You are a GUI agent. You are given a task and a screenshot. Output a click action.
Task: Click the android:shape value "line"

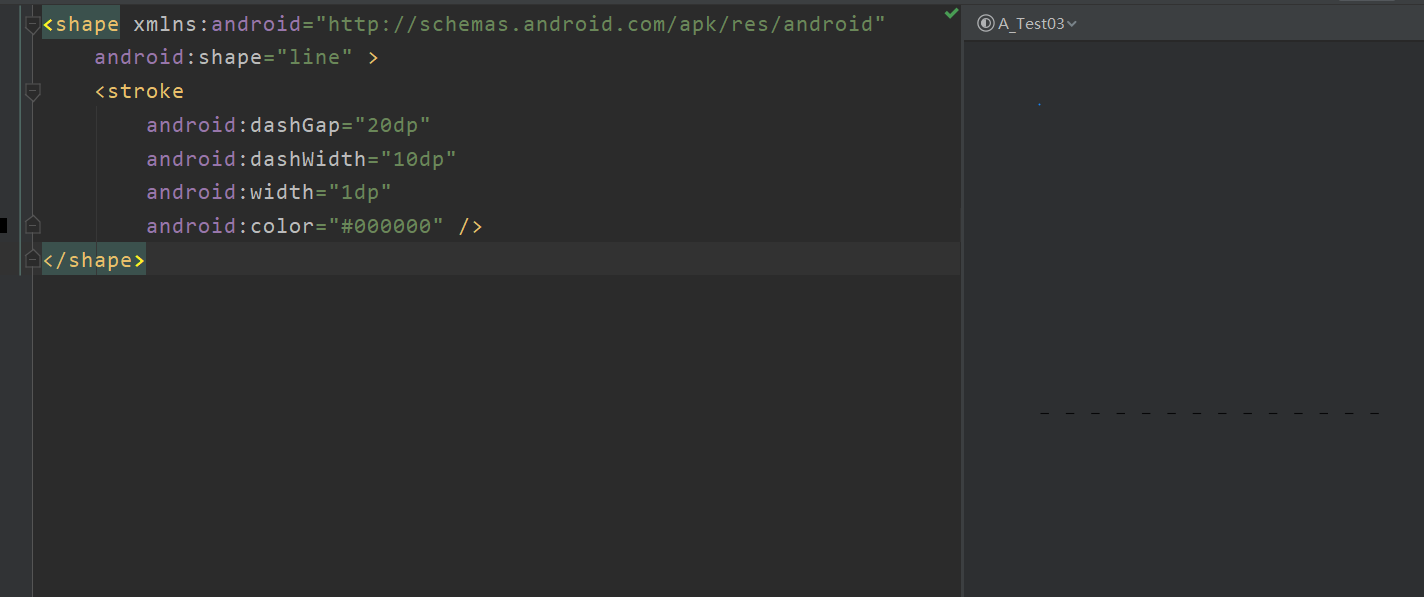315,58
